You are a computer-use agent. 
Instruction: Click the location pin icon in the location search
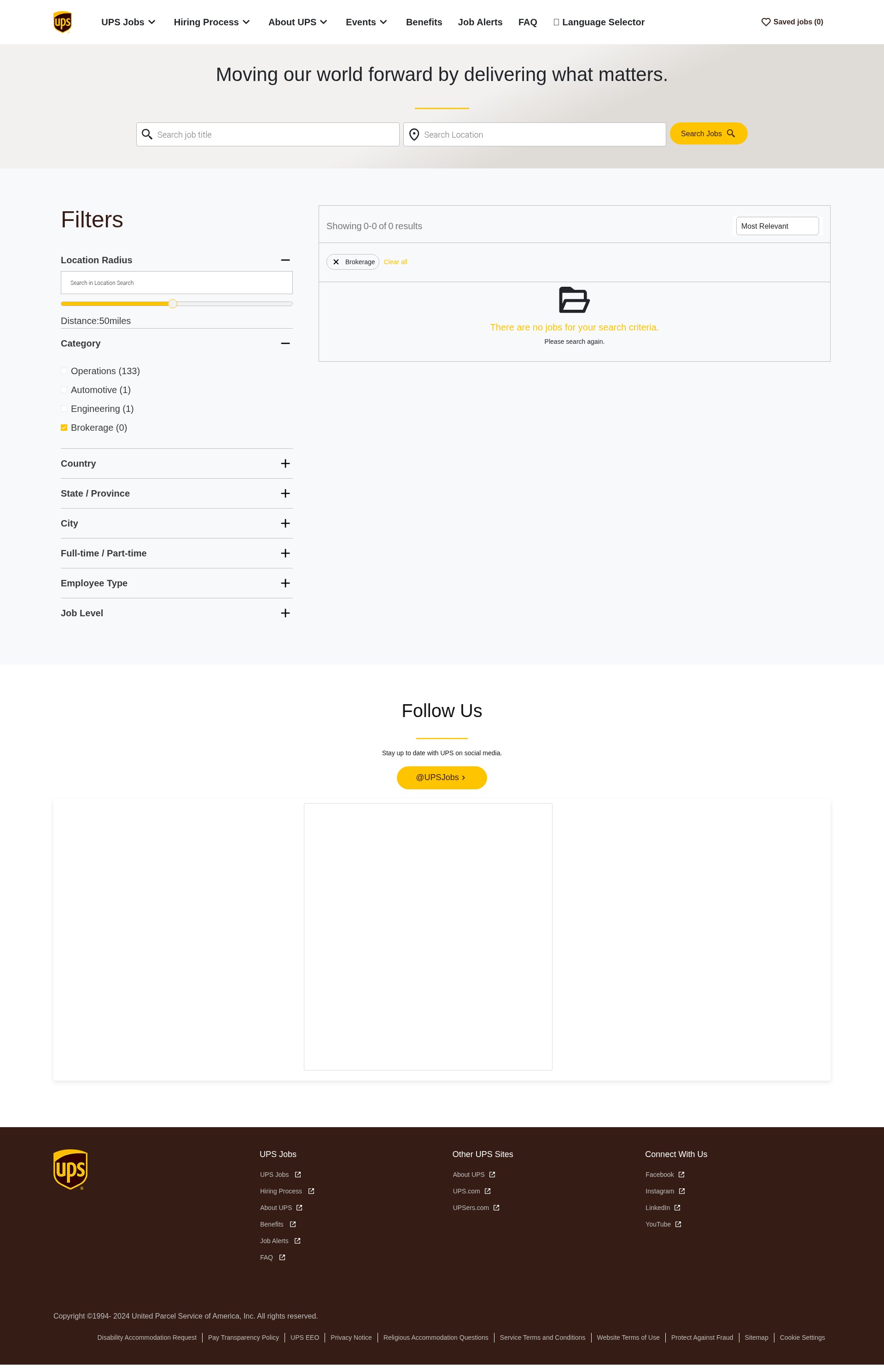(414, 135)
